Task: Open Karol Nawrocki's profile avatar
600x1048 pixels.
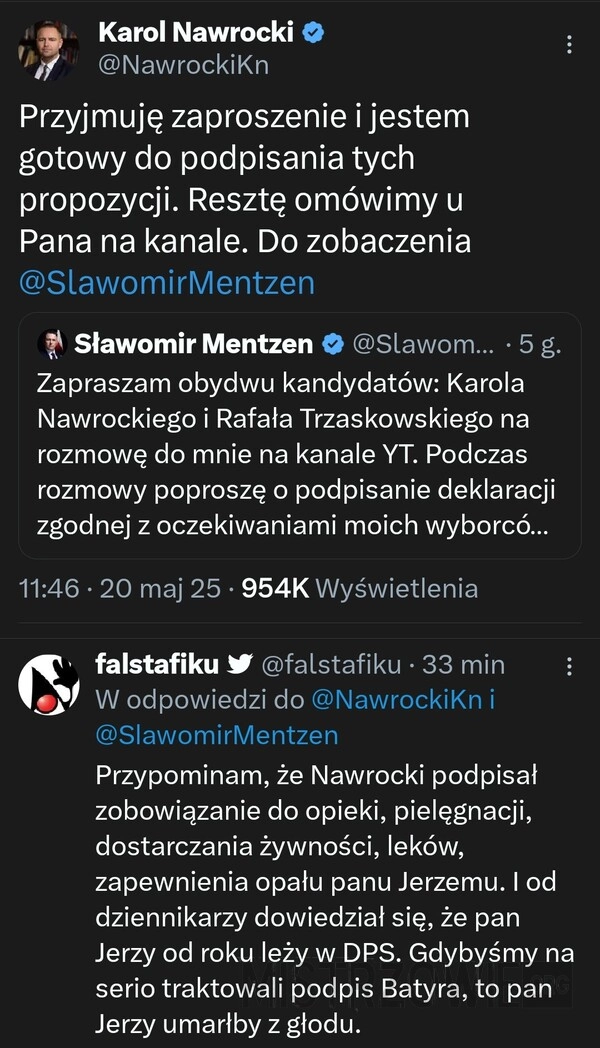Action: tap(45, 51)
